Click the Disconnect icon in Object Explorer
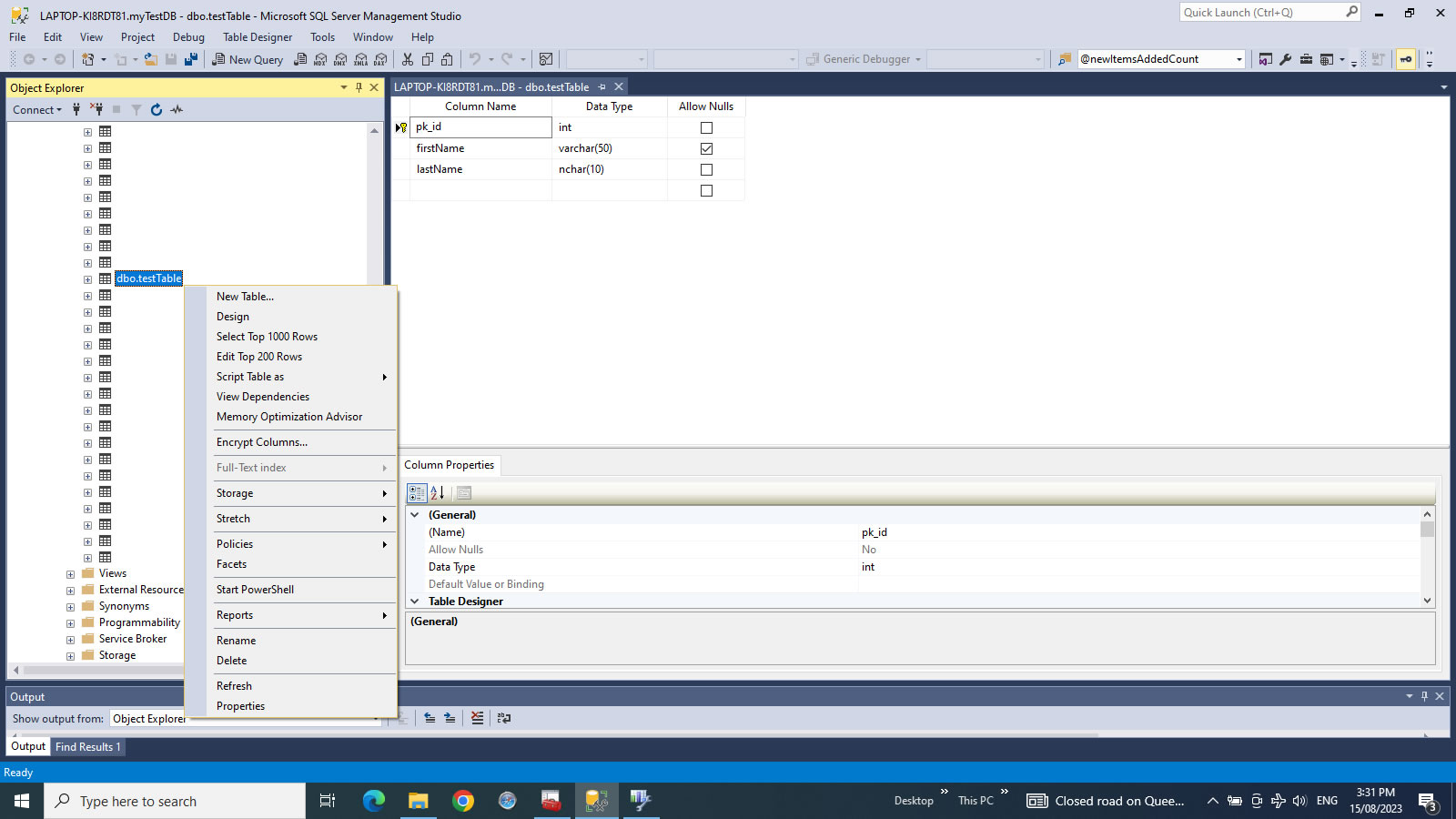Viewport: 1456px width, 819px height. (x=96, y=109)
